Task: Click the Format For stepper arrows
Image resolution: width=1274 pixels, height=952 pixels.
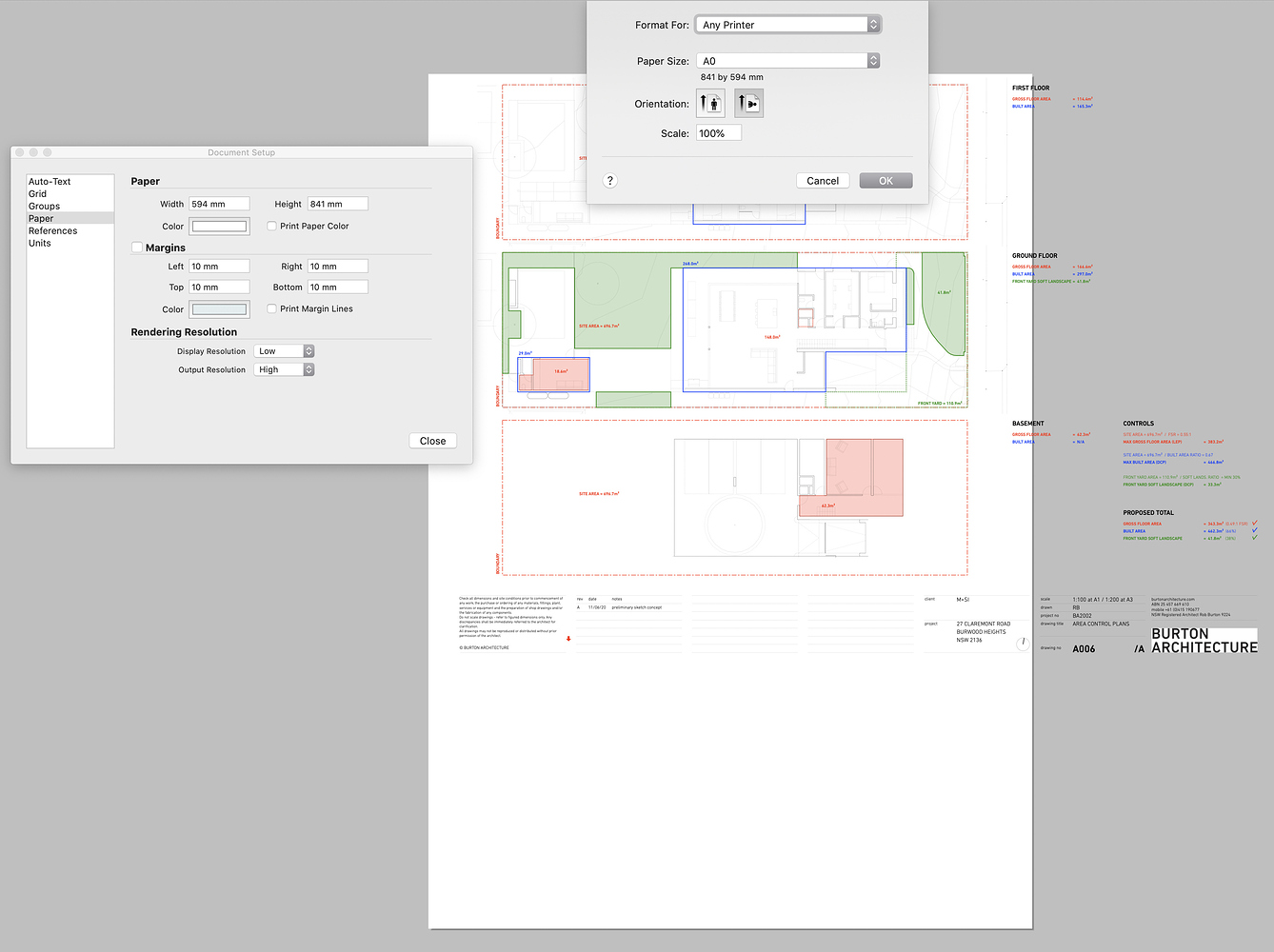Action: pyautogui.click(x=873, y=24)
